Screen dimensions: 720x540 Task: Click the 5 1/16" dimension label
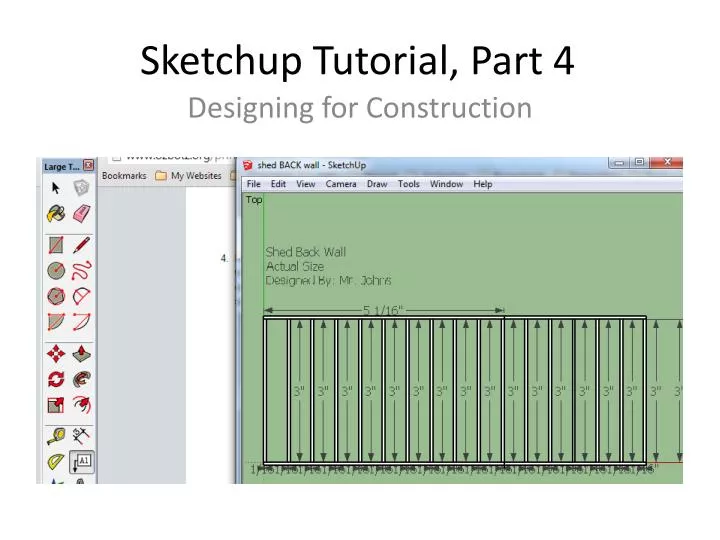tap(383, 311)
